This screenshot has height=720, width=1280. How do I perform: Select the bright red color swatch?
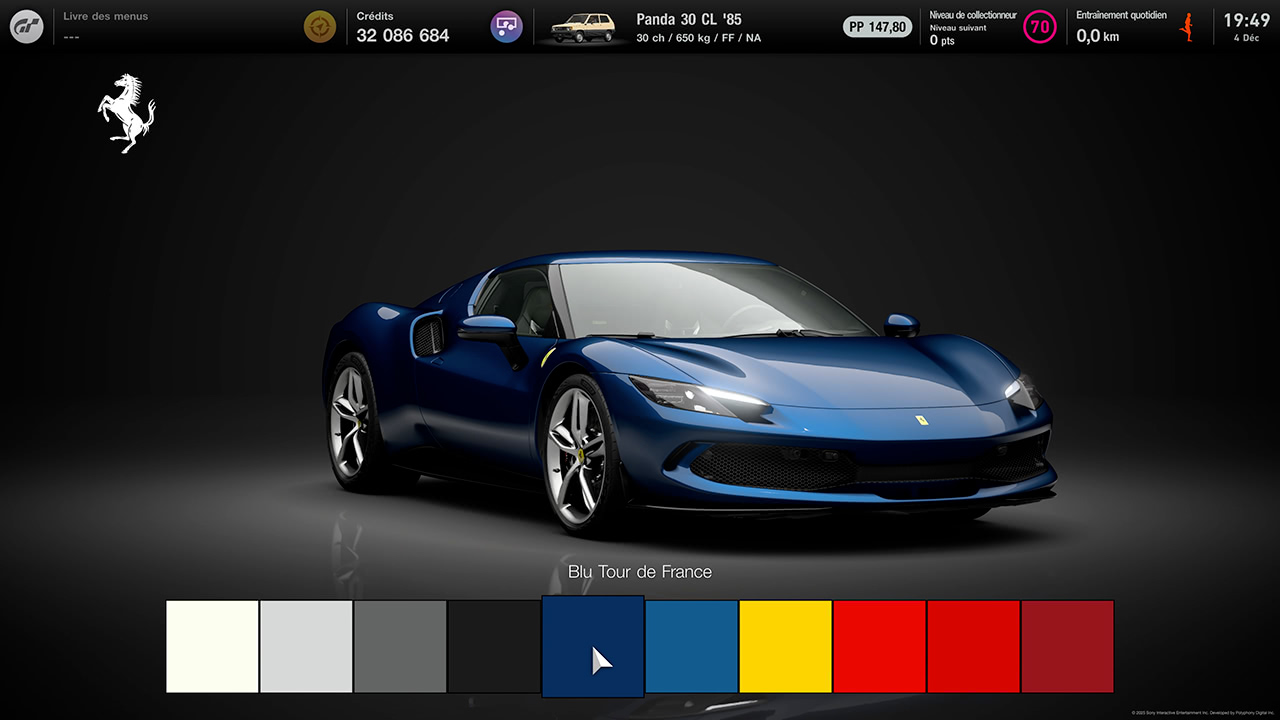click(x=879, y=646)
